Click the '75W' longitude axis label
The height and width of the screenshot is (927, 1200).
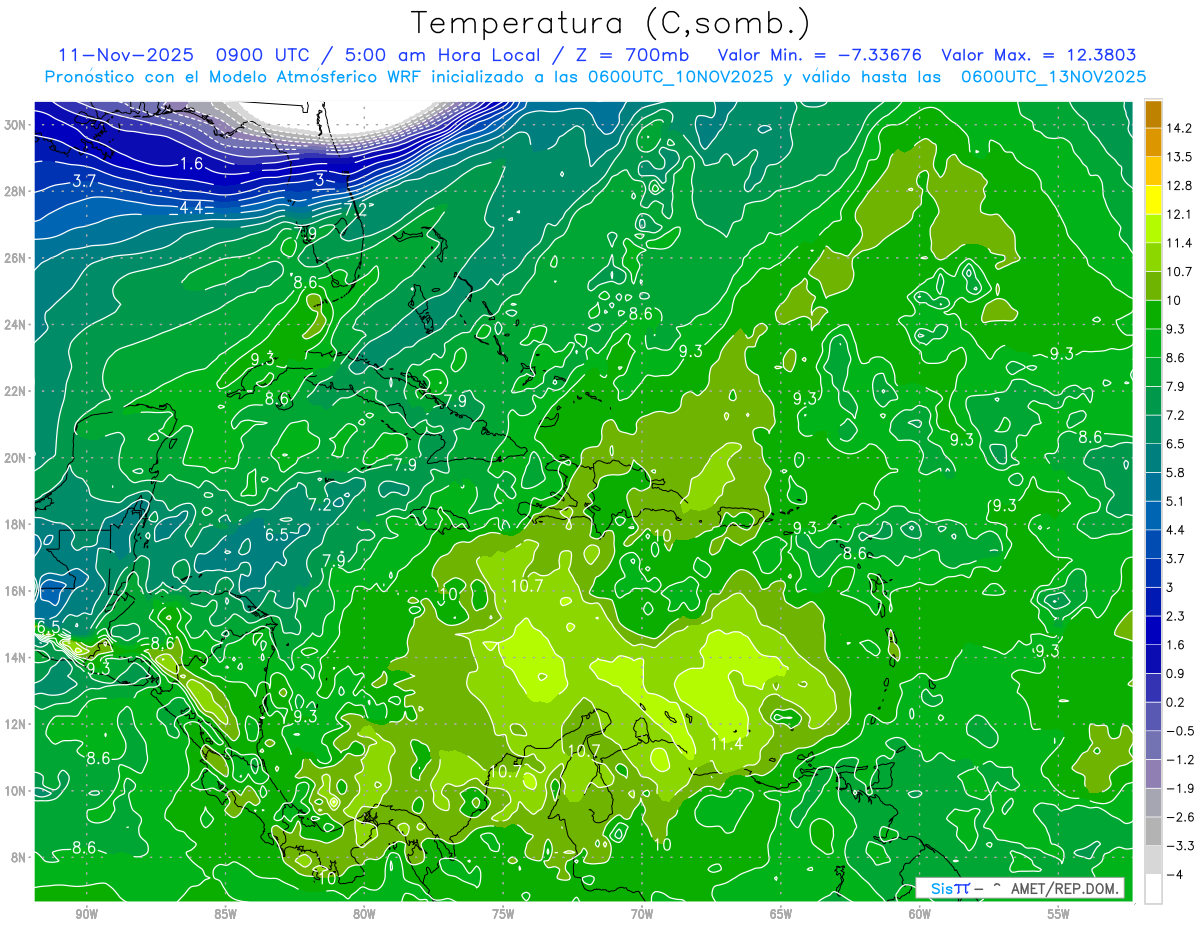coord(503,914)
